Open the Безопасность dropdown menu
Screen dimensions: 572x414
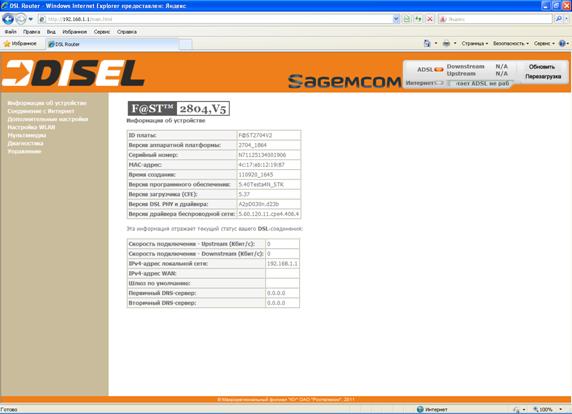[x=511, y=43]
